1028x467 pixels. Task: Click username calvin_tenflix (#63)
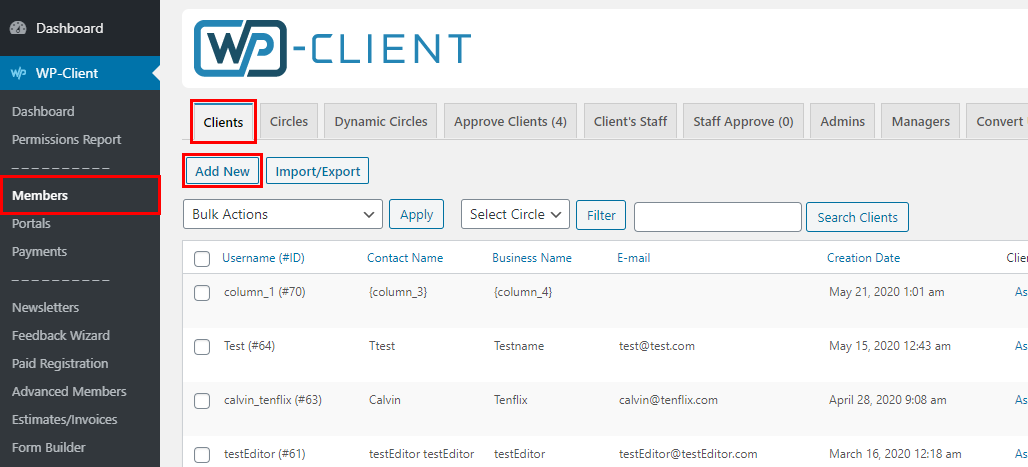(273, 399)
